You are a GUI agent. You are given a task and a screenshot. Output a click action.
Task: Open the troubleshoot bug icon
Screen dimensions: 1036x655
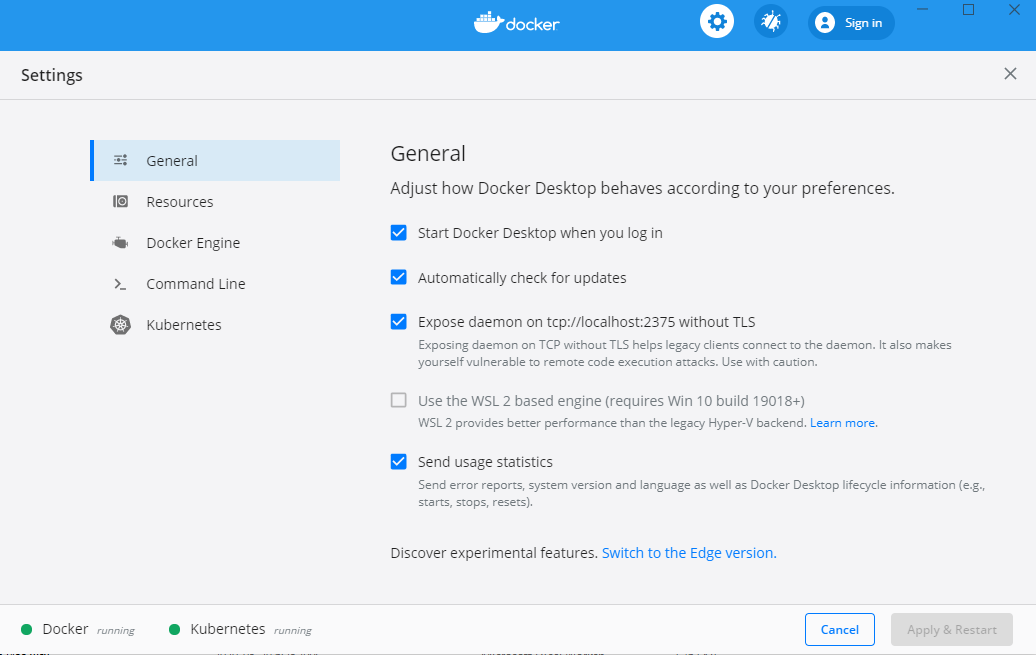point(770,22)
